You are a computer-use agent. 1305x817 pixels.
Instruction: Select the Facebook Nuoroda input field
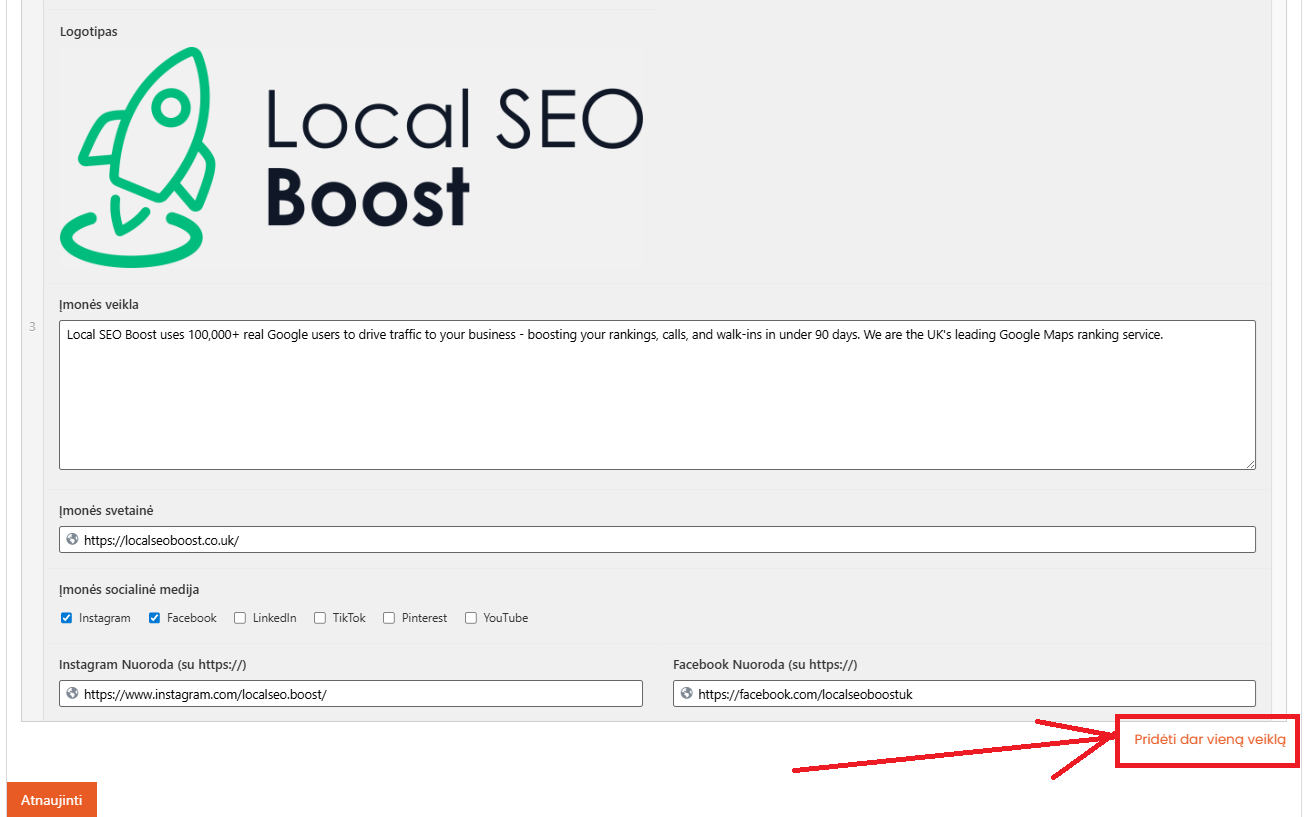pos(970,694)
